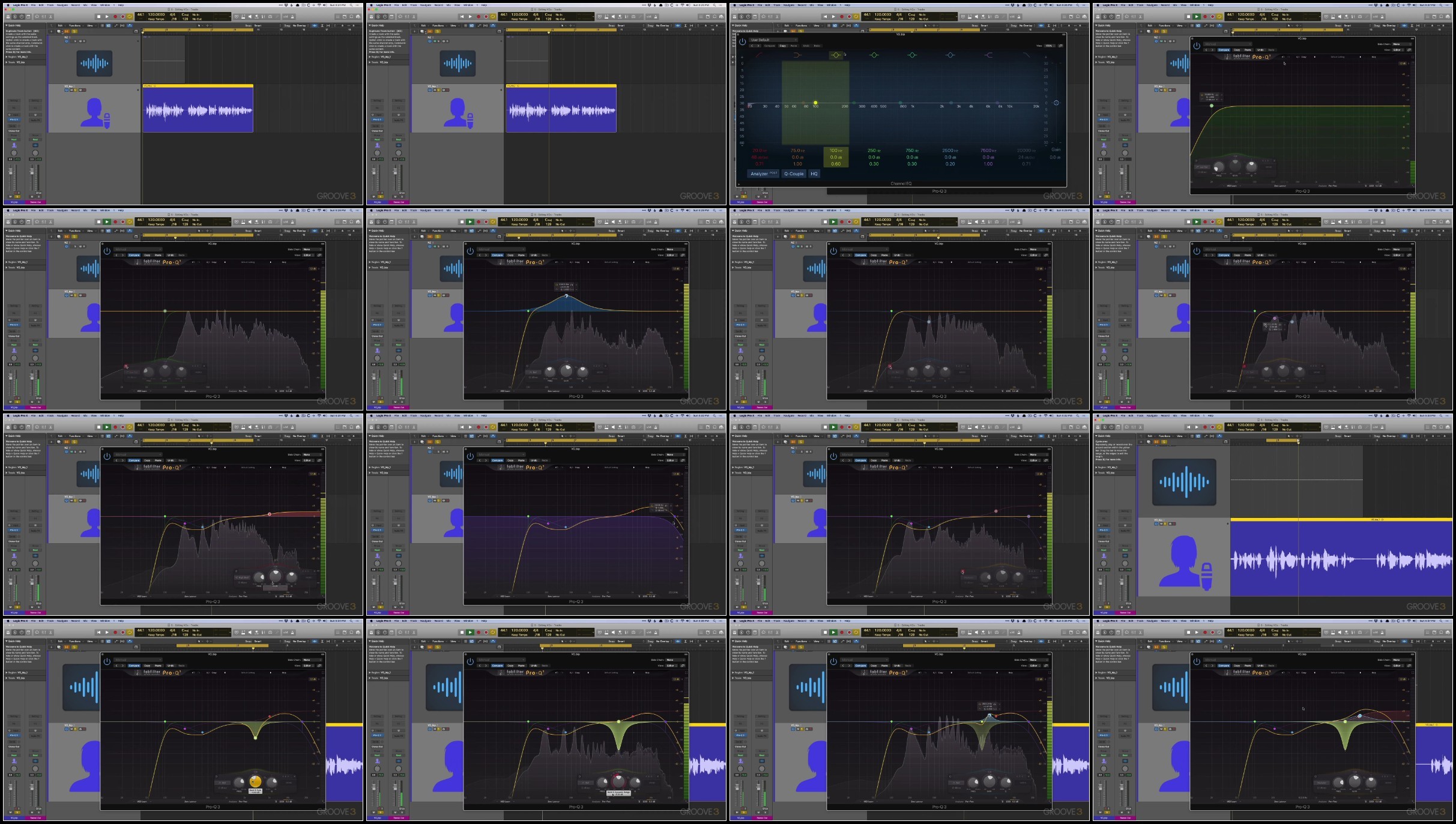The height and width of the screenshot is (824, 1456).
Task: Load previous preset with Channel EQ left arrow
Action: 752,46
